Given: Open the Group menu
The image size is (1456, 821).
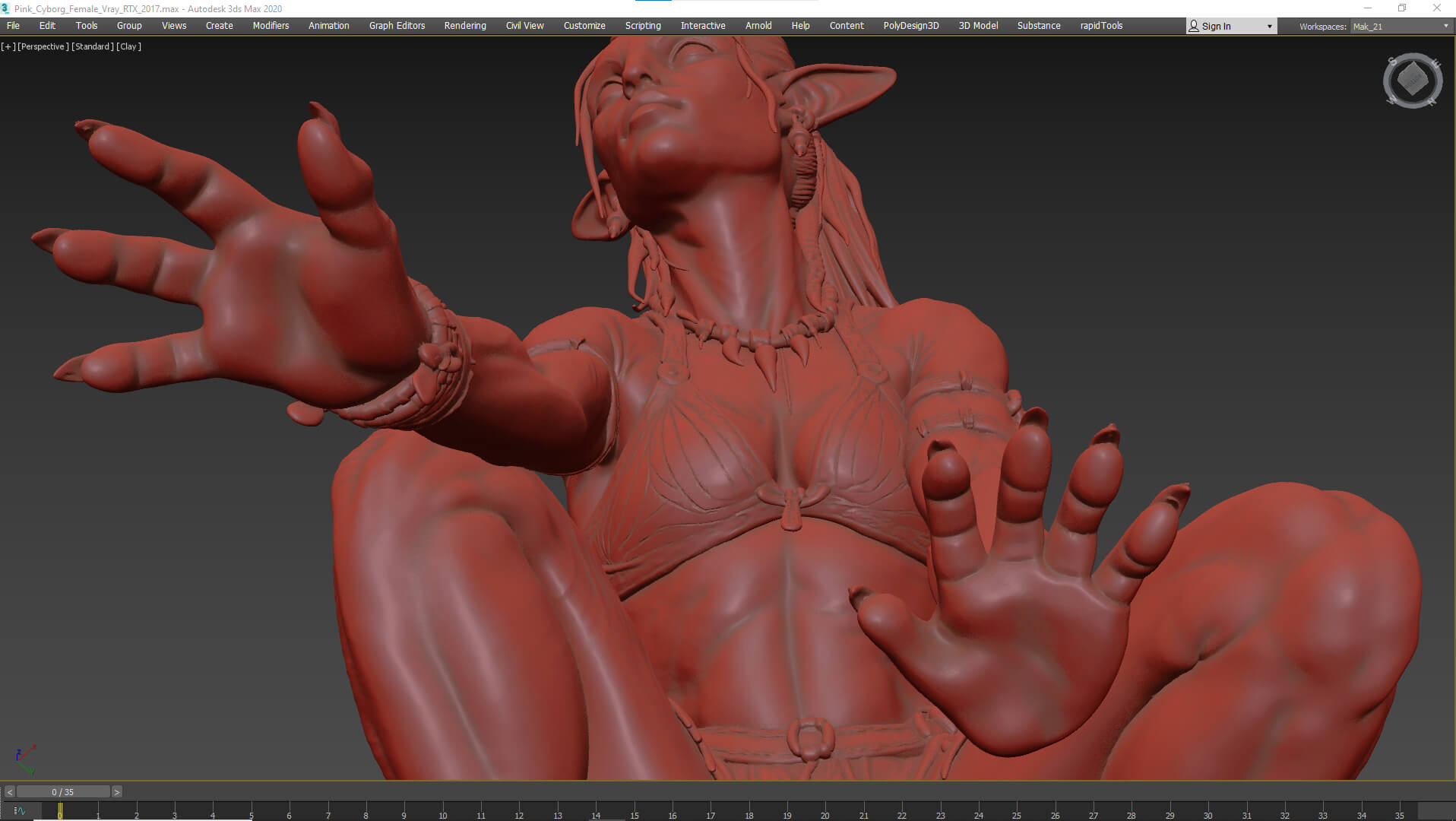Looking at the screenshot, I should coord(129,26).
